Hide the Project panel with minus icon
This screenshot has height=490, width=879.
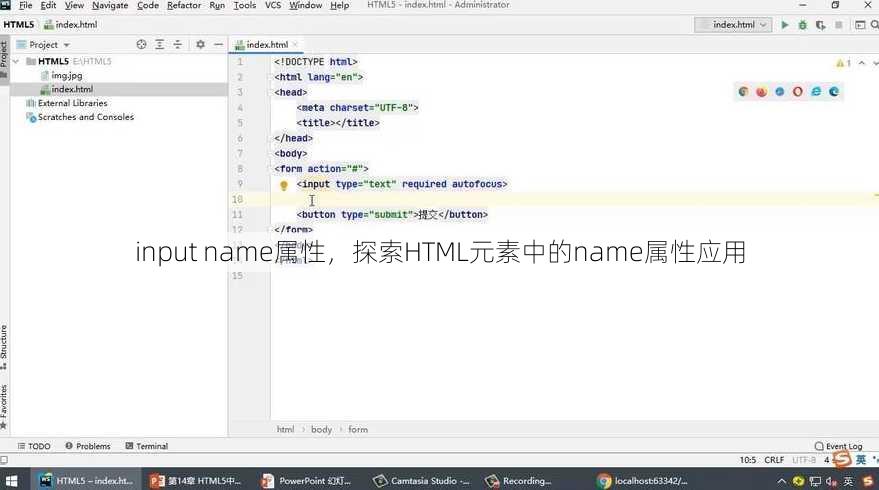218,44
